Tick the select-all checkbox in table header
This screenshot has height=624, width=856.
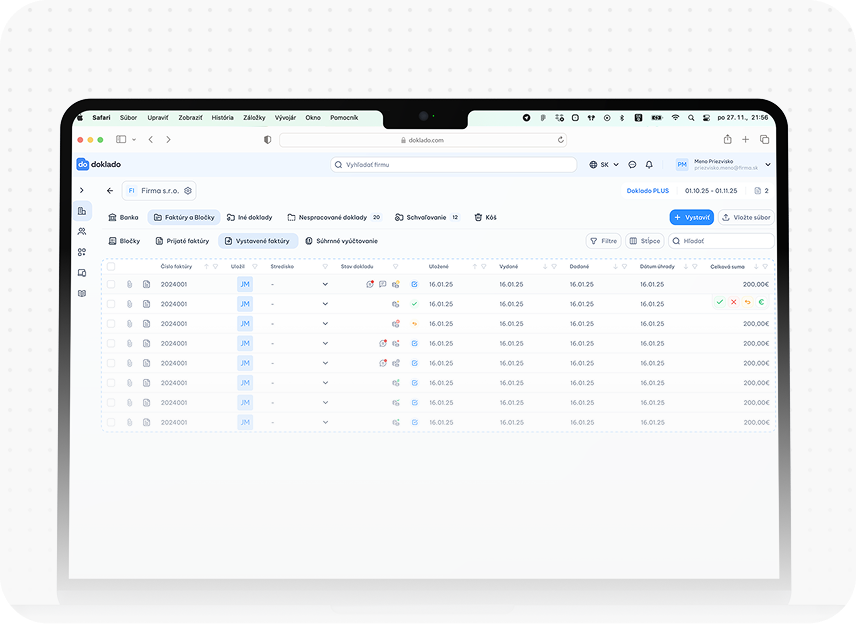tap(111, 266)
